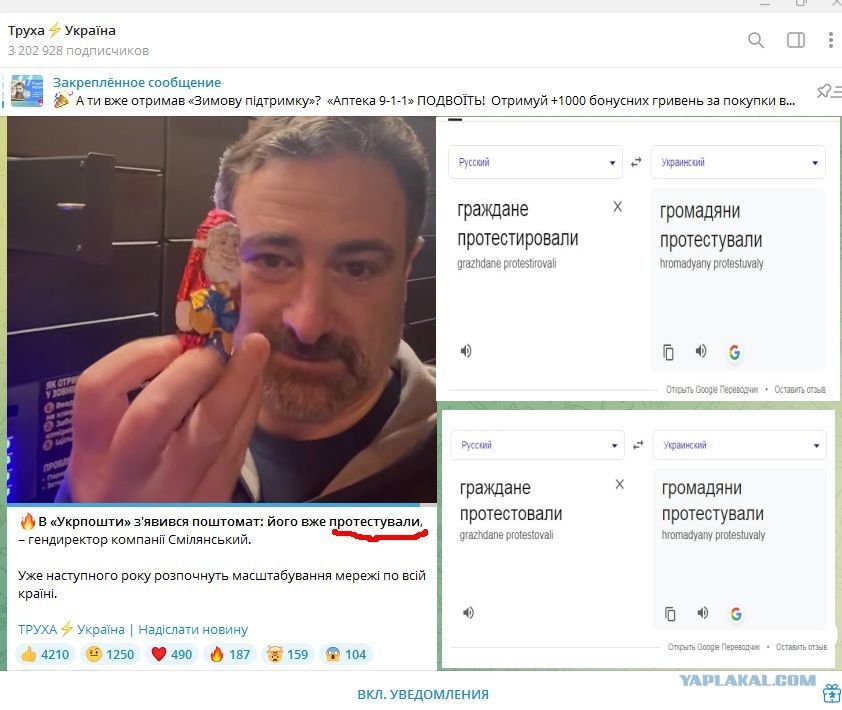Open the 'ТРУХА Україна' channel link
This screenshot has width=842, height=710.
[71, 629]
